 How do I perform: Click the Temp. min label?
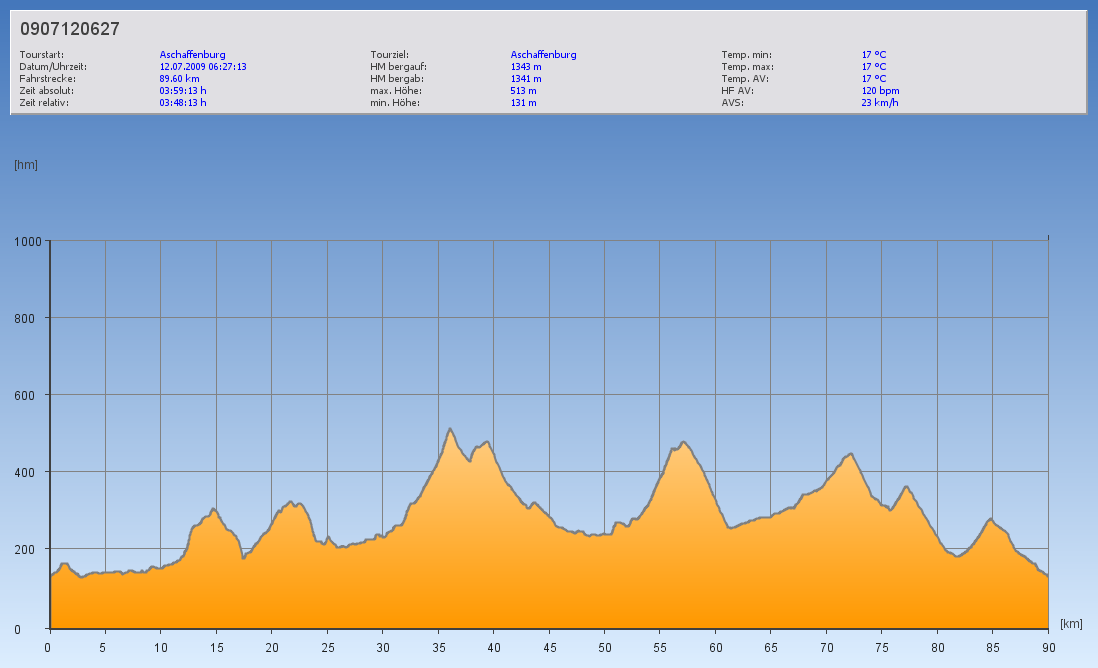point(746,55)
